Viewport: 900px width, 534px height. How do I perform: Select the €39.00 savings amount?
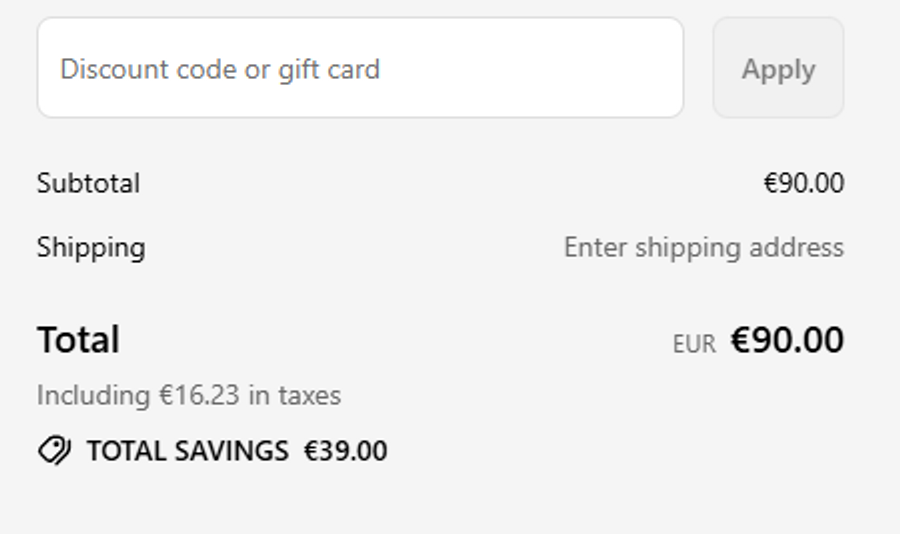pyautogui.click(x=345, y=451)
